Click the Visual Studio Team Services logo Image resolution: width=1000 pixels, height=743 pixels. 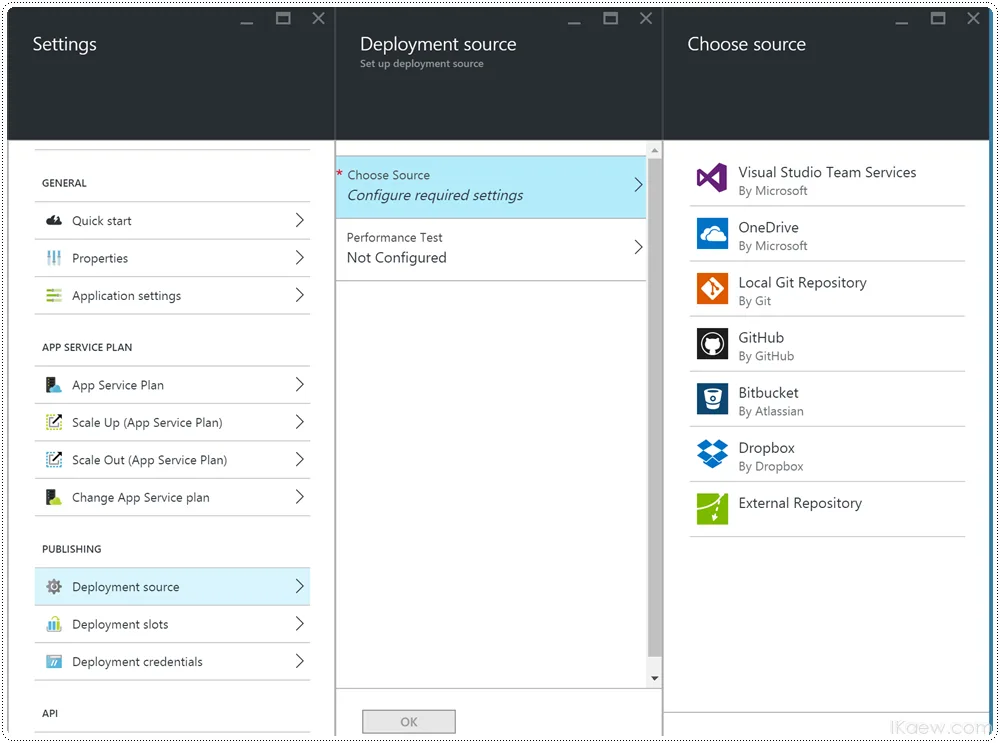tap(712, 178)
